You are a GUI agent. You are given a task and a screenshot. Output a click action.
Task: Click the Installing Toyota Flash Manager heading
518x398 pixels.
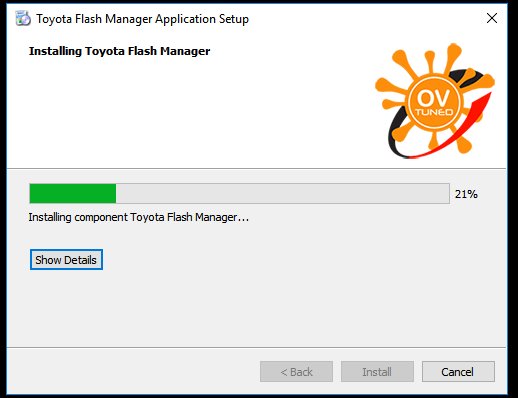[x=119, y=51]
